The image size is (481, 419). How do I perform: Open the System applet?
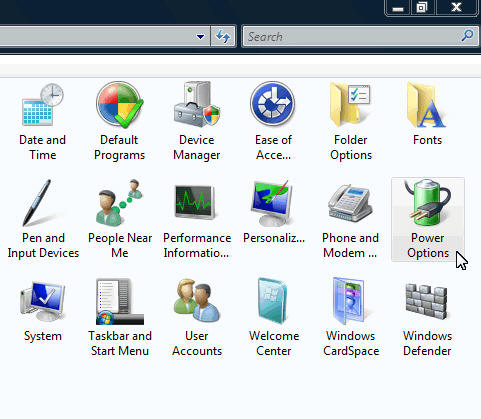43,310
